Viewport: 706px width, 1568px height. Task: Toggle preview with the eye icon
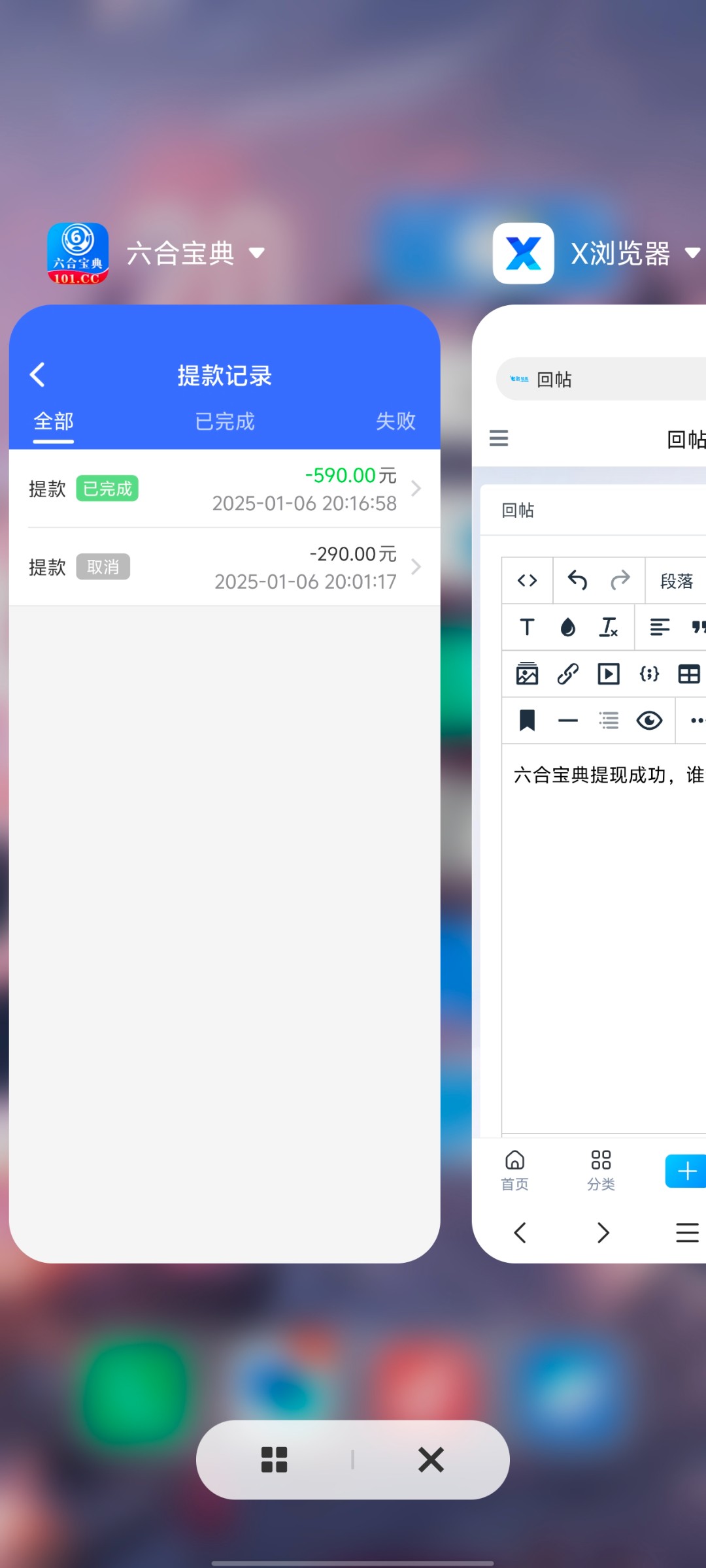point(649,721)
